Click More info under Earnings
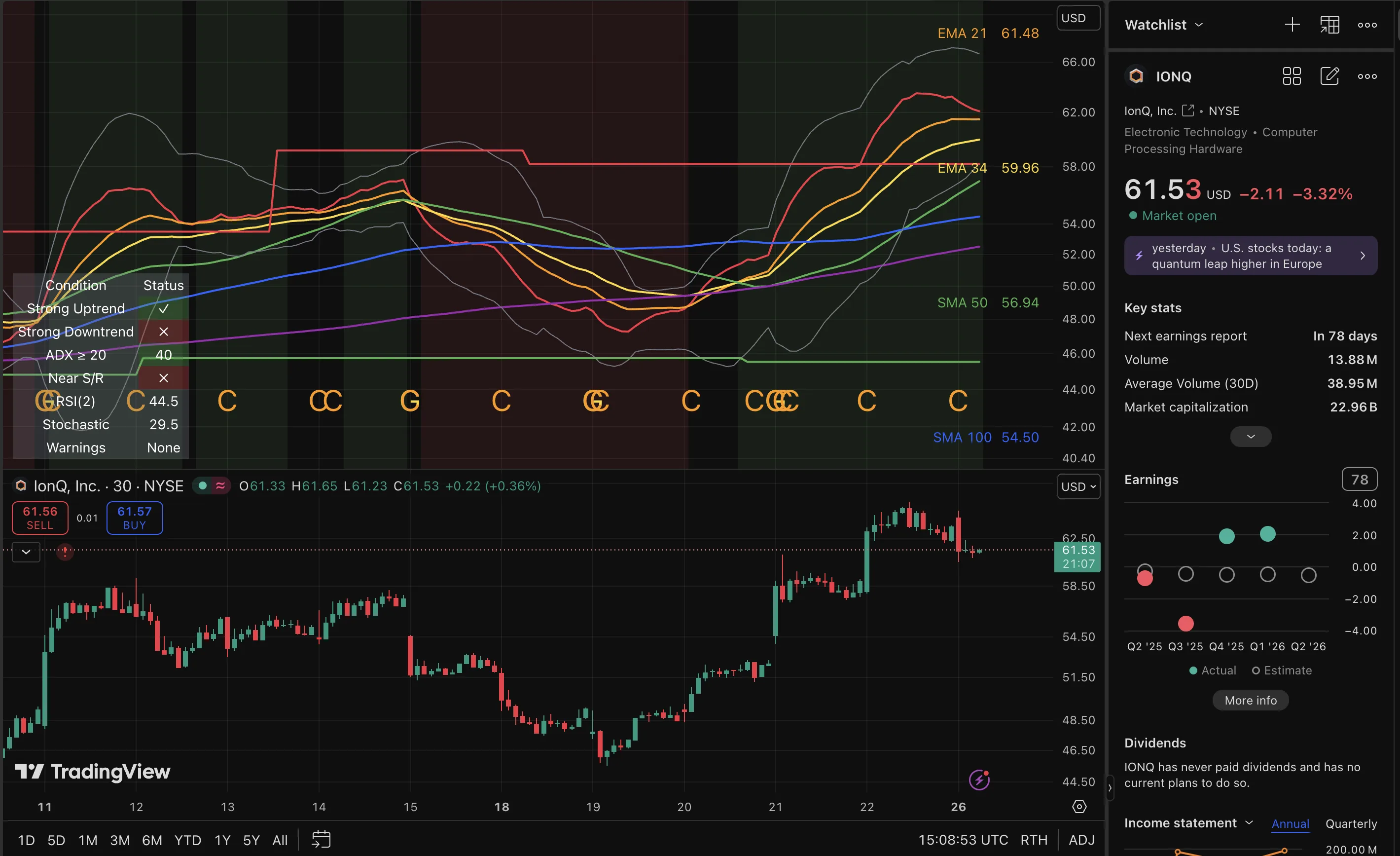This screenshot has height=856, width=1400. pos(1250,700)
